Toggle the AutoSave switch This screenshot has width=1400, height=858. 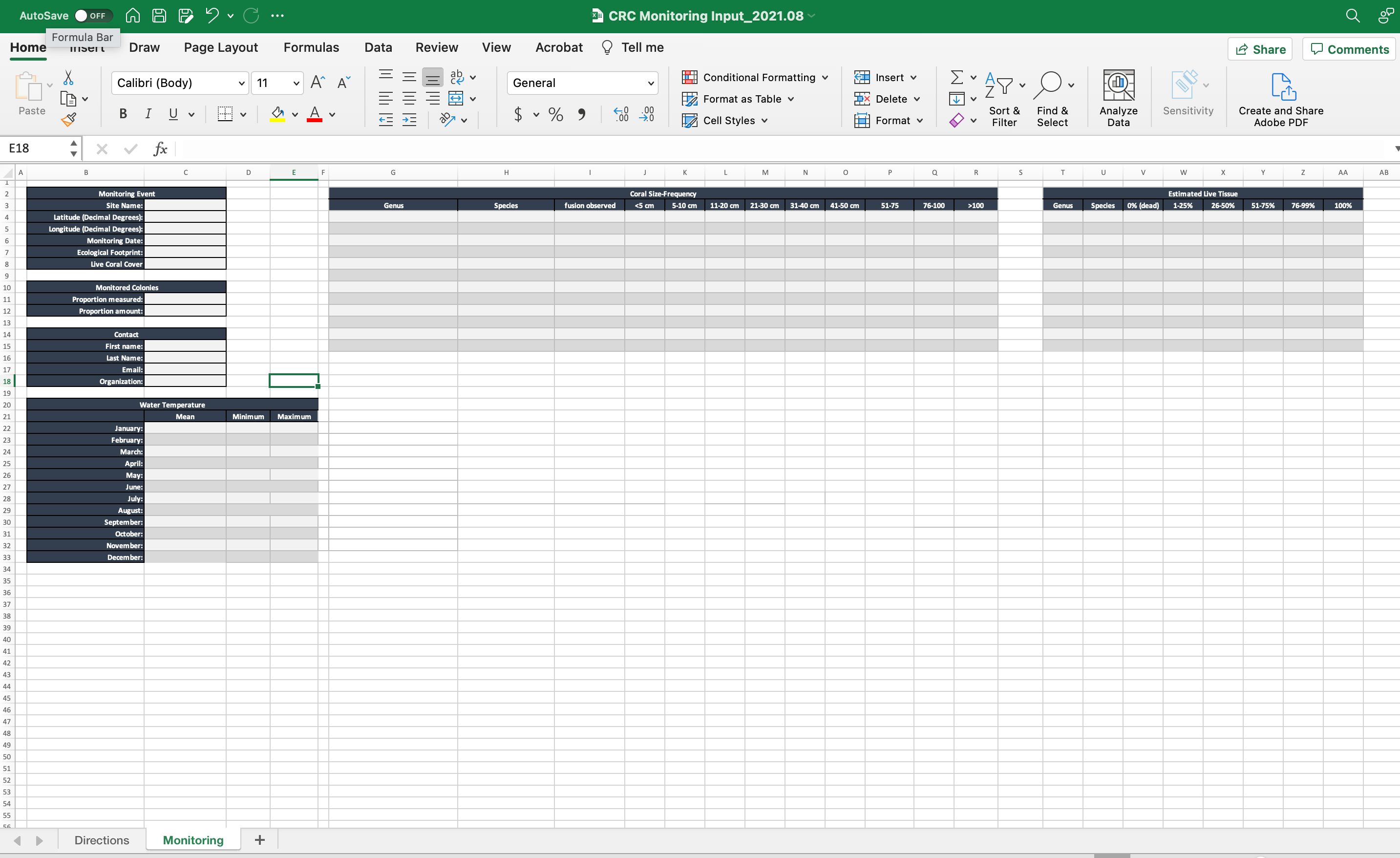click(x=93, y=16)
